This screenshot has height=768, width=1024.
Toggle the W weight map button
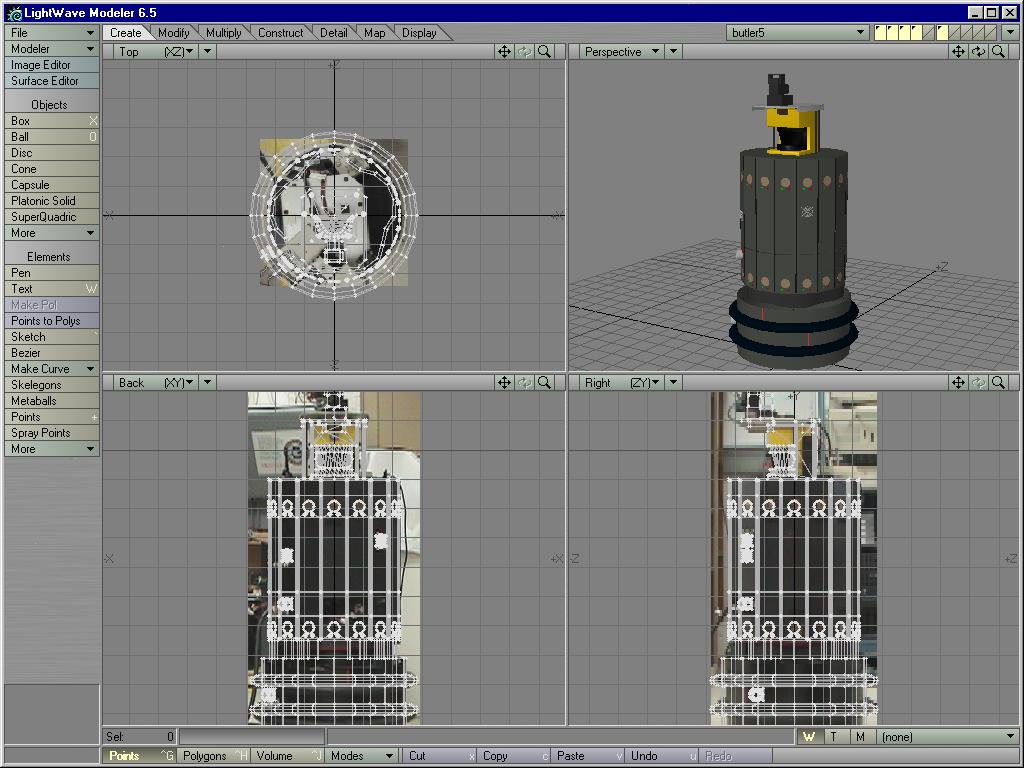click(x=809, y=737)
